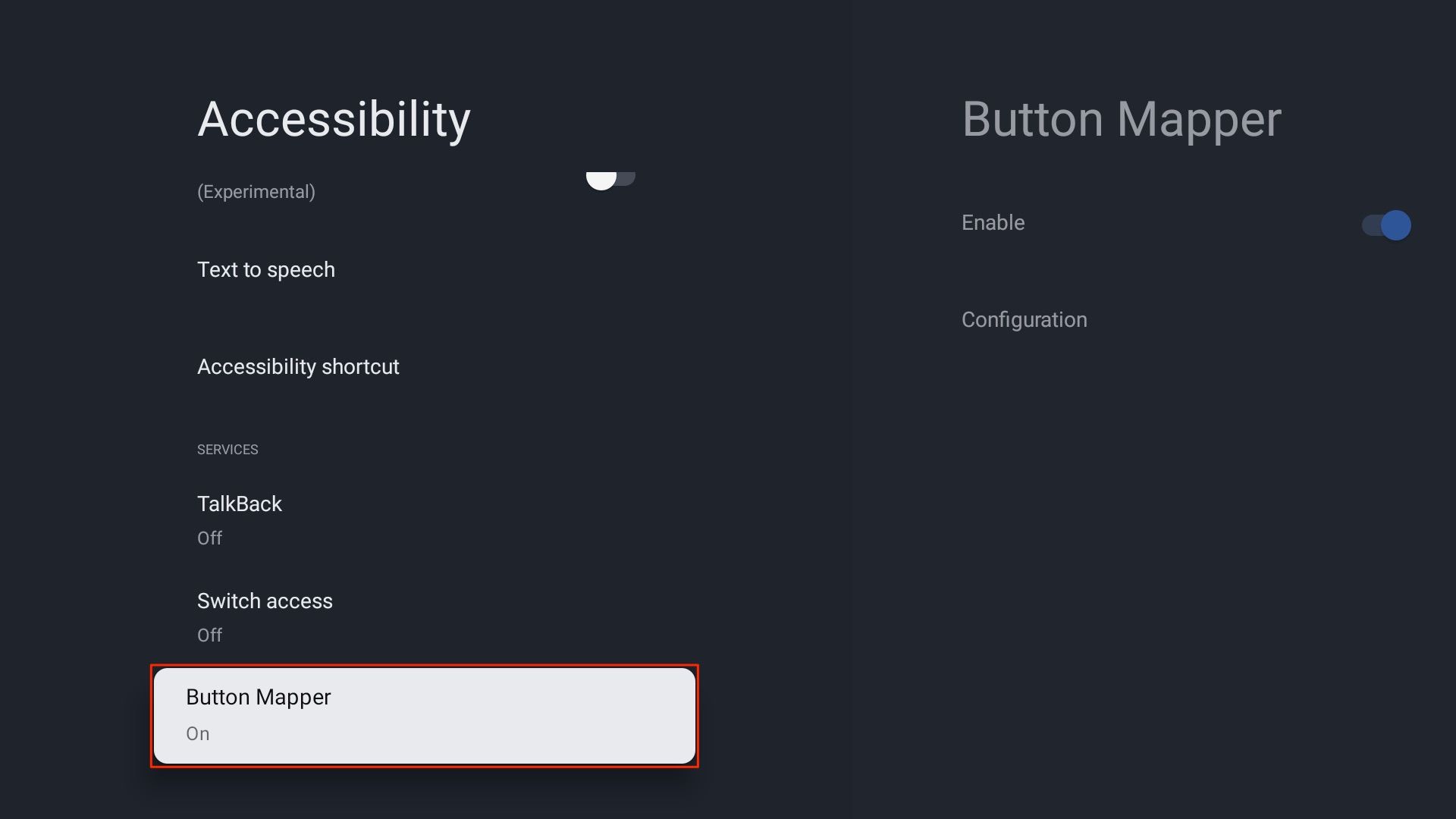Viewport: 1456px width, 819px height.
Task: Open Button Mapper Configuration
Action: point(1024,320)
